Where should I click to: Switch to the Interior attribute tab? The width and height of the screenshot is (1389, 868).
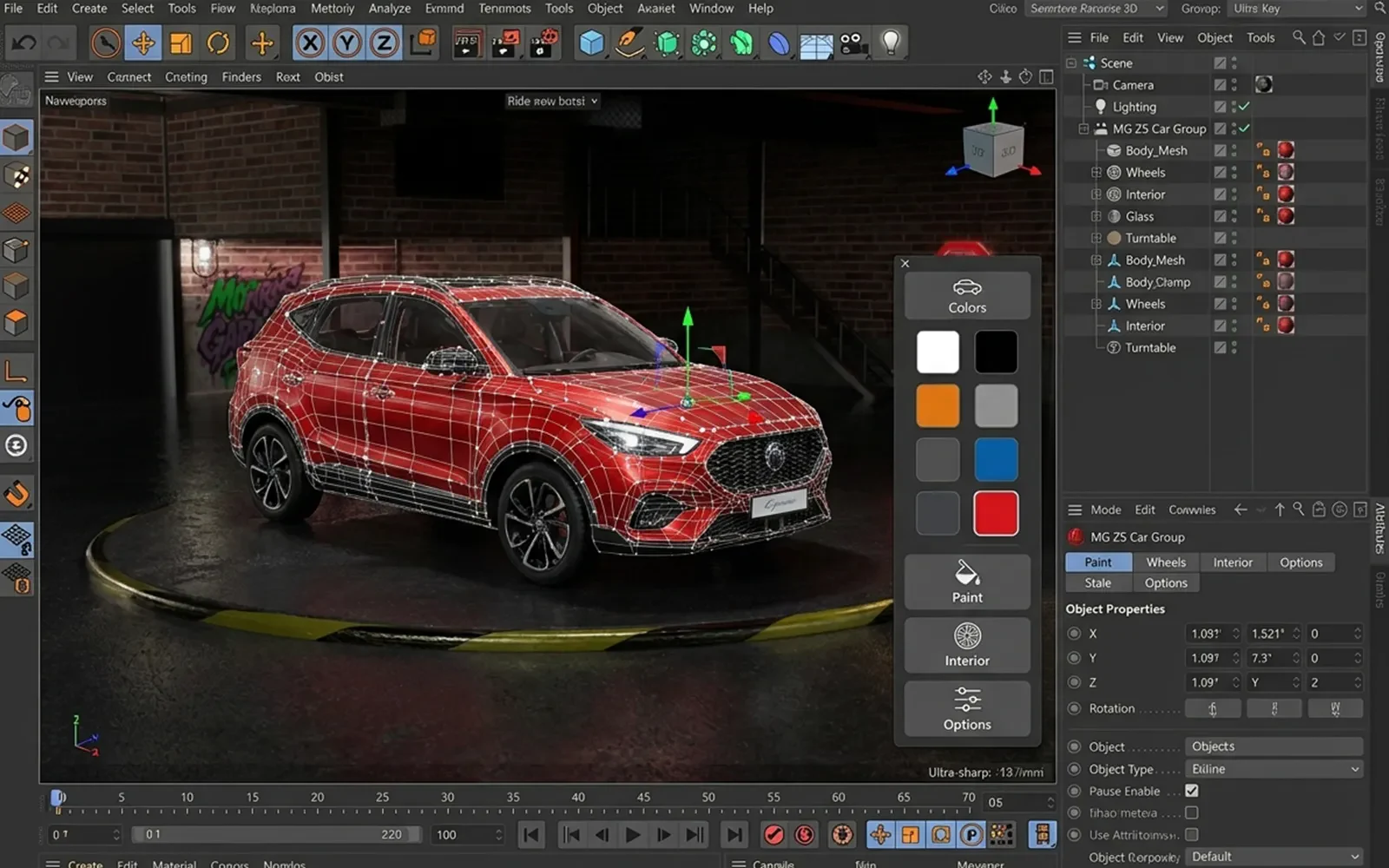[x=1233, y=562]
